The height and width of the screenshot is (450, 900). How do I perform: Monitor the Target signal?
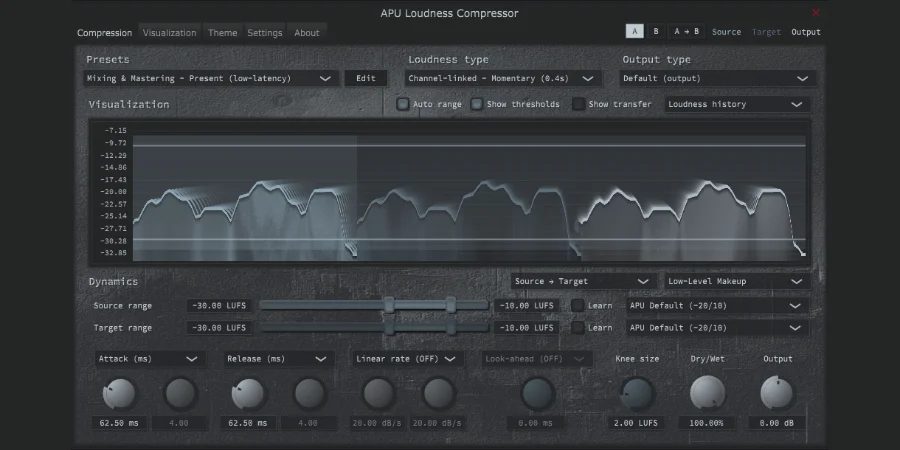(x=766, y=32)
